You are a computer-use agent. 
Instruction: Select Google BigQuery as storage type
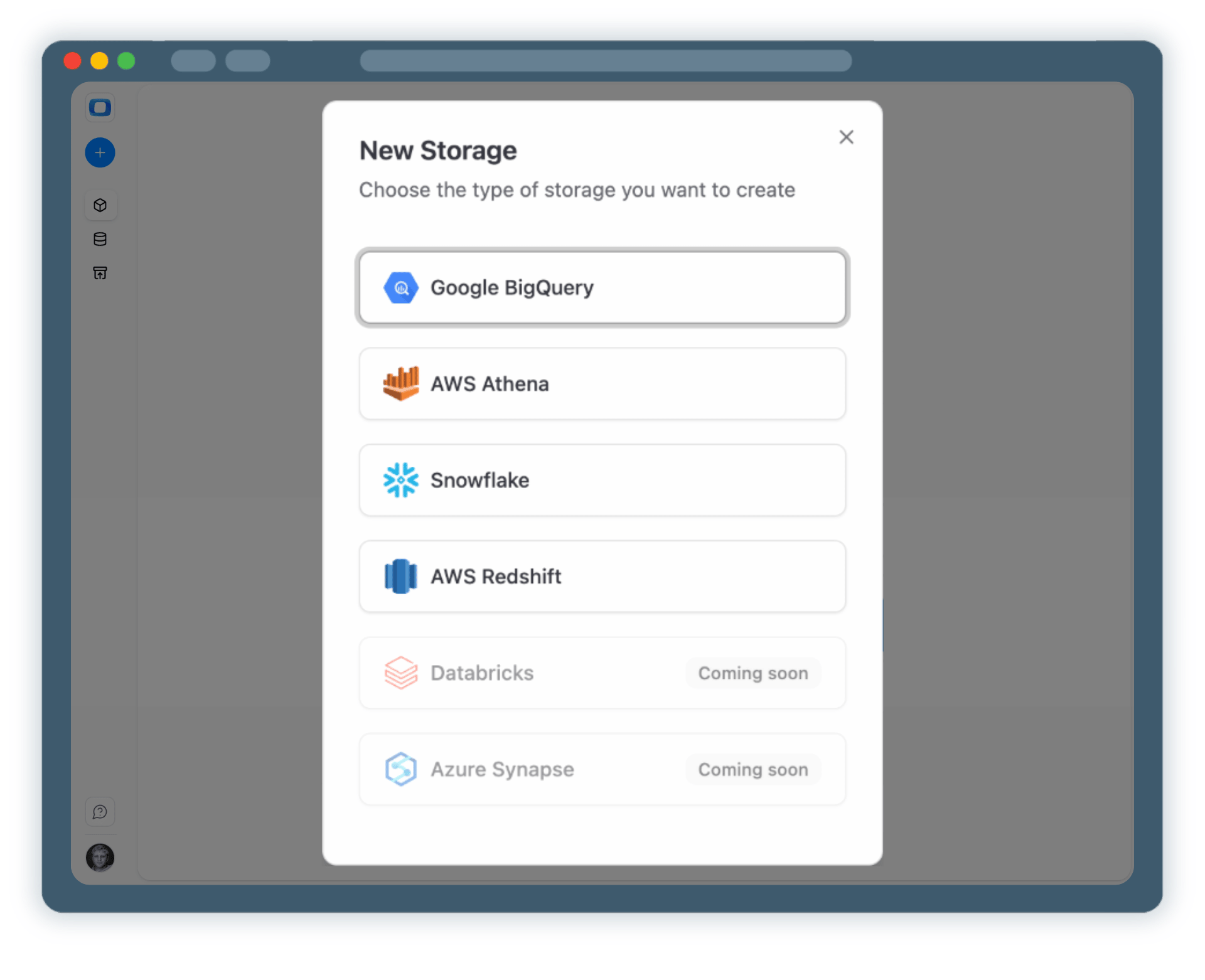tap(602, 287)
